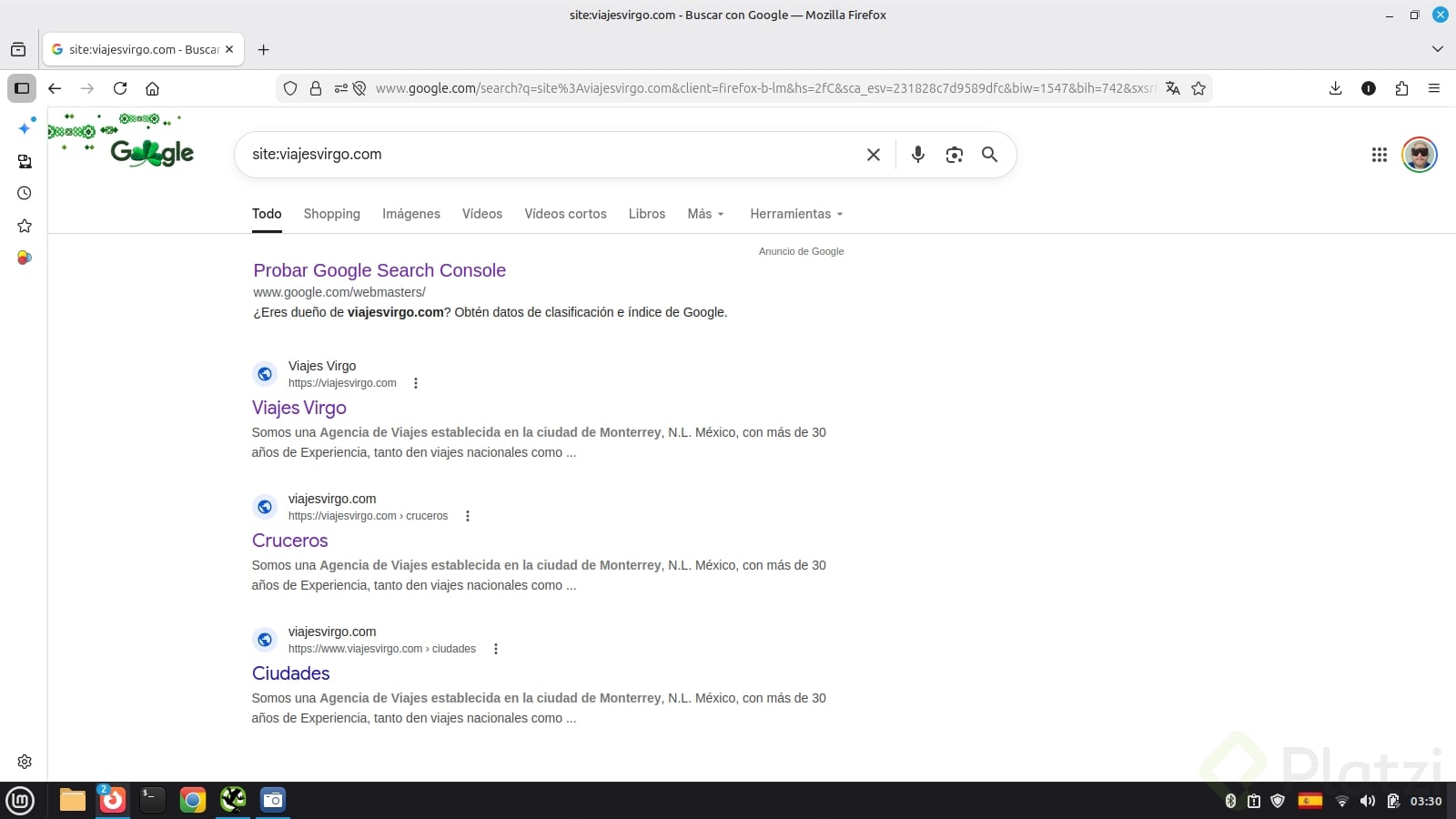Open the volume control in tray
Viewport: 1456px width, 819px height.
[x=1367, y=801]
